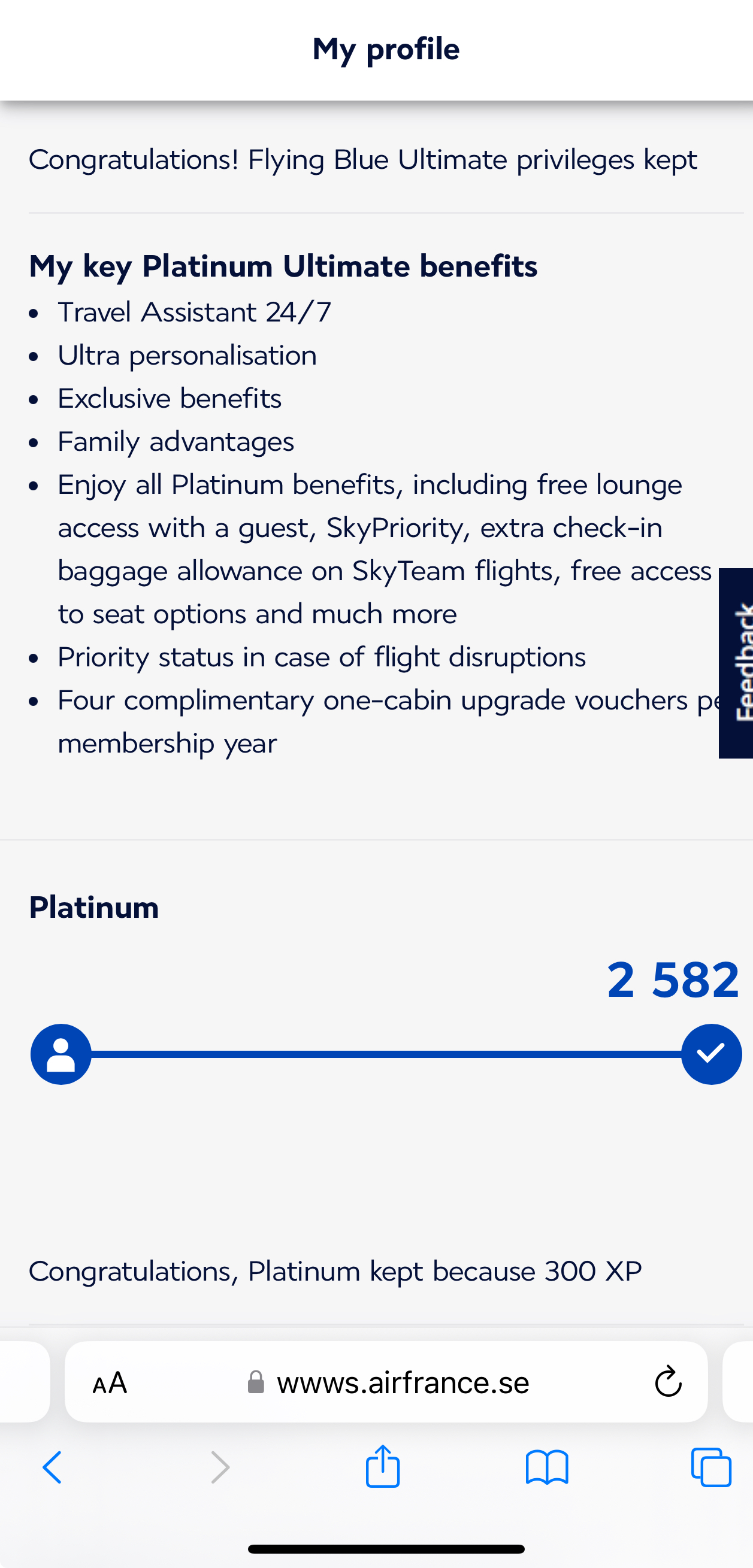
Task: Show all open tabs icon
Action: coord(711,1467)
